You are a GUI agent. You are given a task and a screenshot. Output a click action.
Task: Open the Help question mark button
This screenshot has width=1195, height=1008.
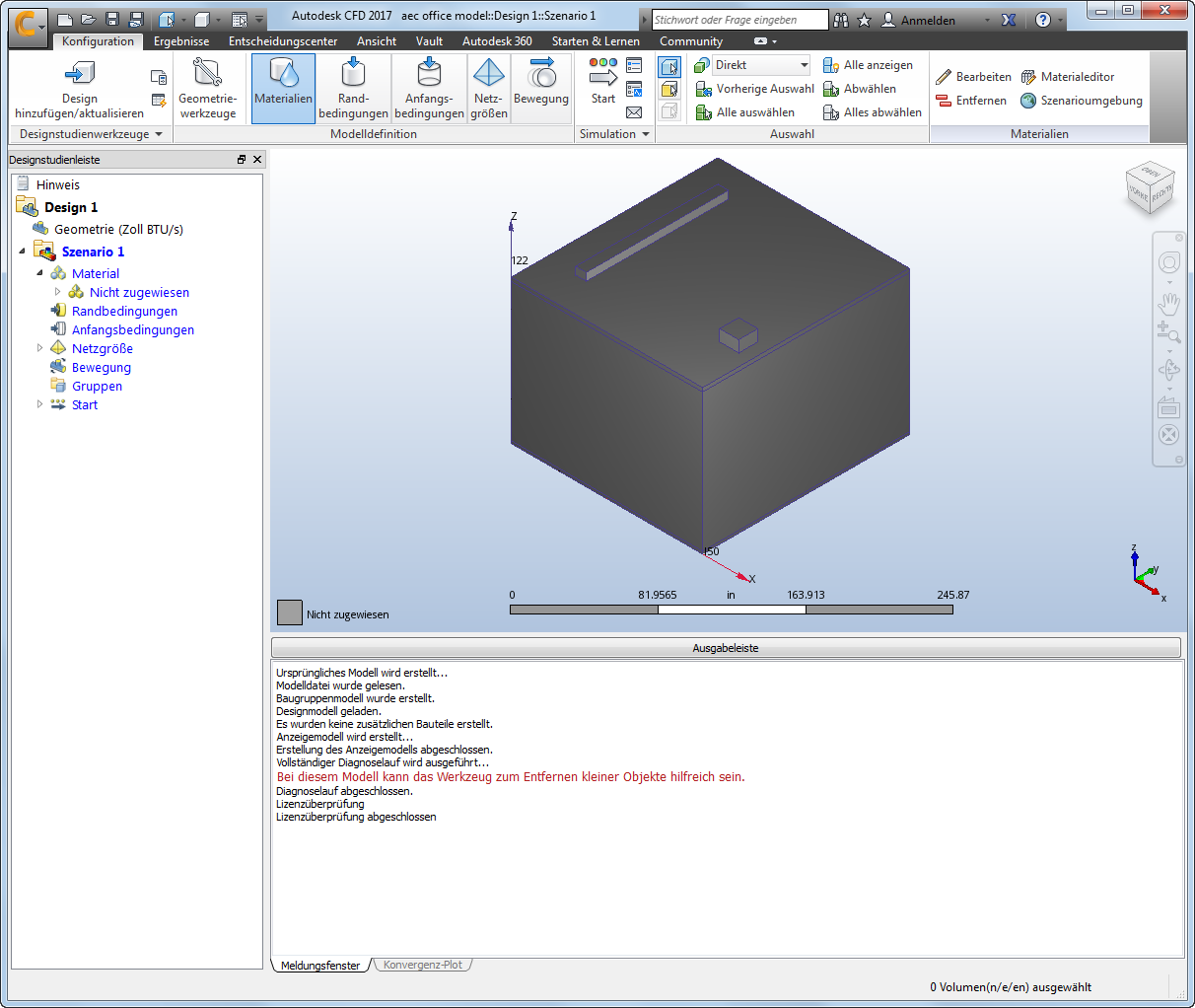click(1043, 20)
